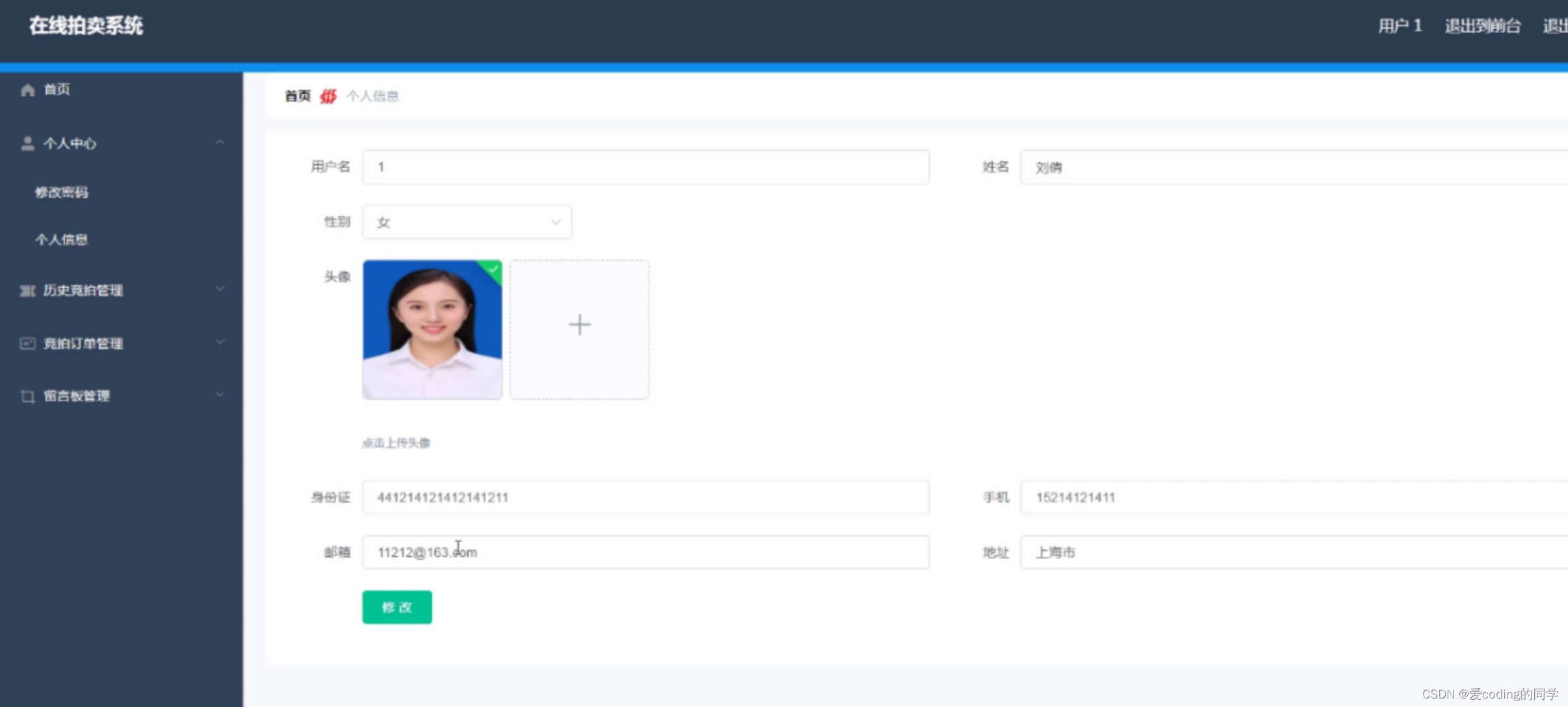The image size is (1568, 707).
Task: Open the 性别 gender dropdown
Action: [466, 222]
